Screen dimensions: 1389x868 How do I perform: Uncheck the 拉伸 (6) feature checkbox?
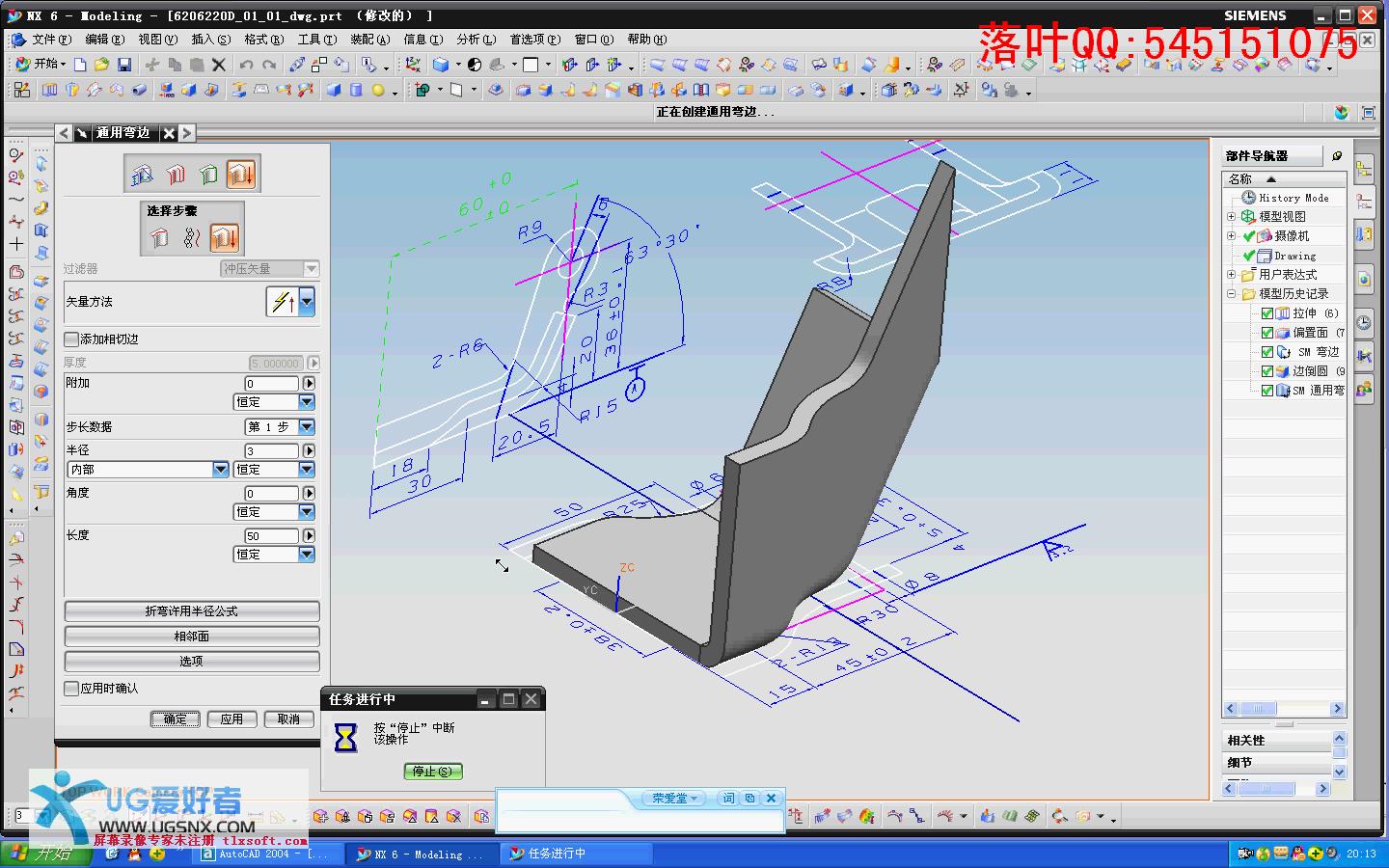click(x=1267, y=313)
